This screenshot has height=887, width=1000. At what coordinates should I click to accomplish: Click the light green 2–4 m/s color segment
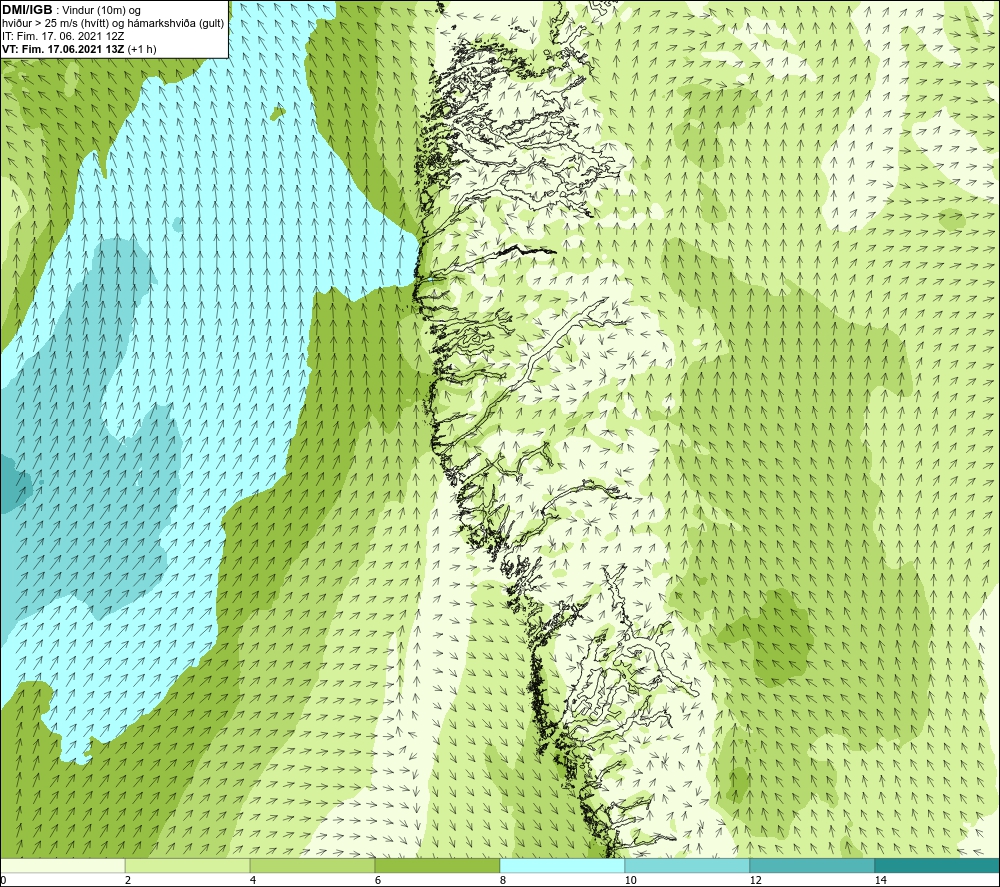click(187, 866)
